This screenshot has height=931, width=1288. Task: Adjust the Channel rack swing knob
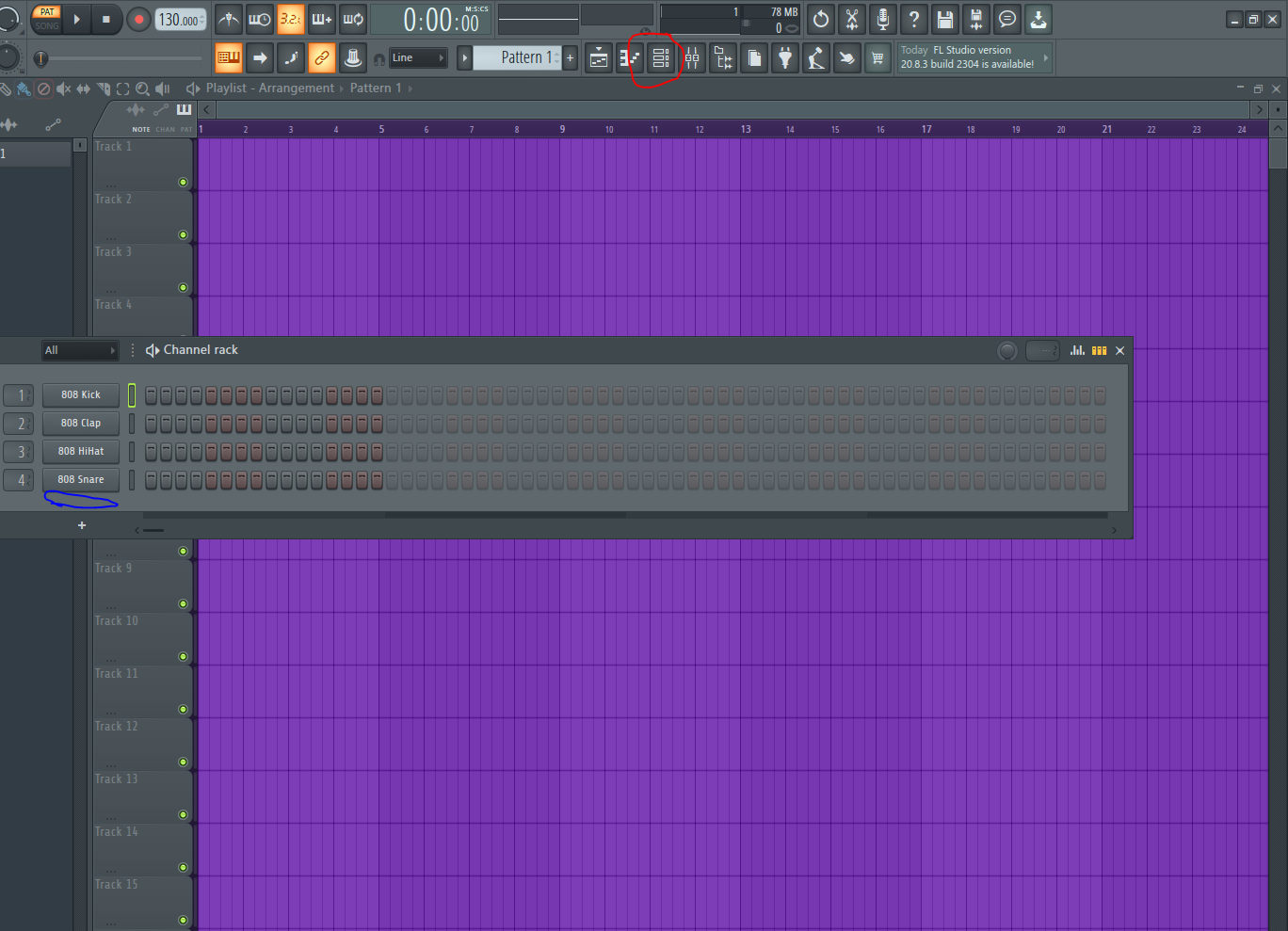[x=1007, y=351]
